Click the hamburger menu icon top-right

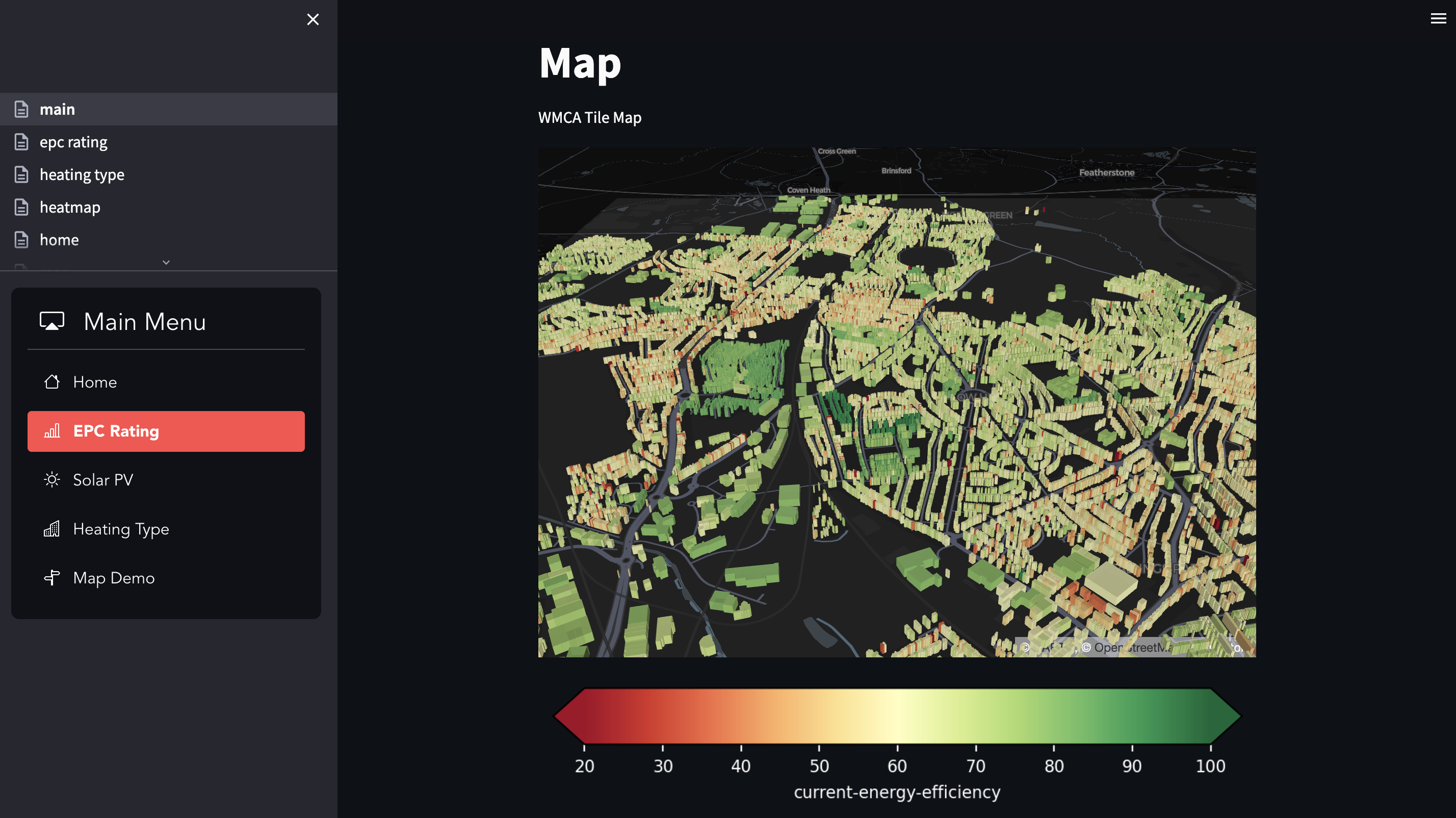click(1436, 18)
